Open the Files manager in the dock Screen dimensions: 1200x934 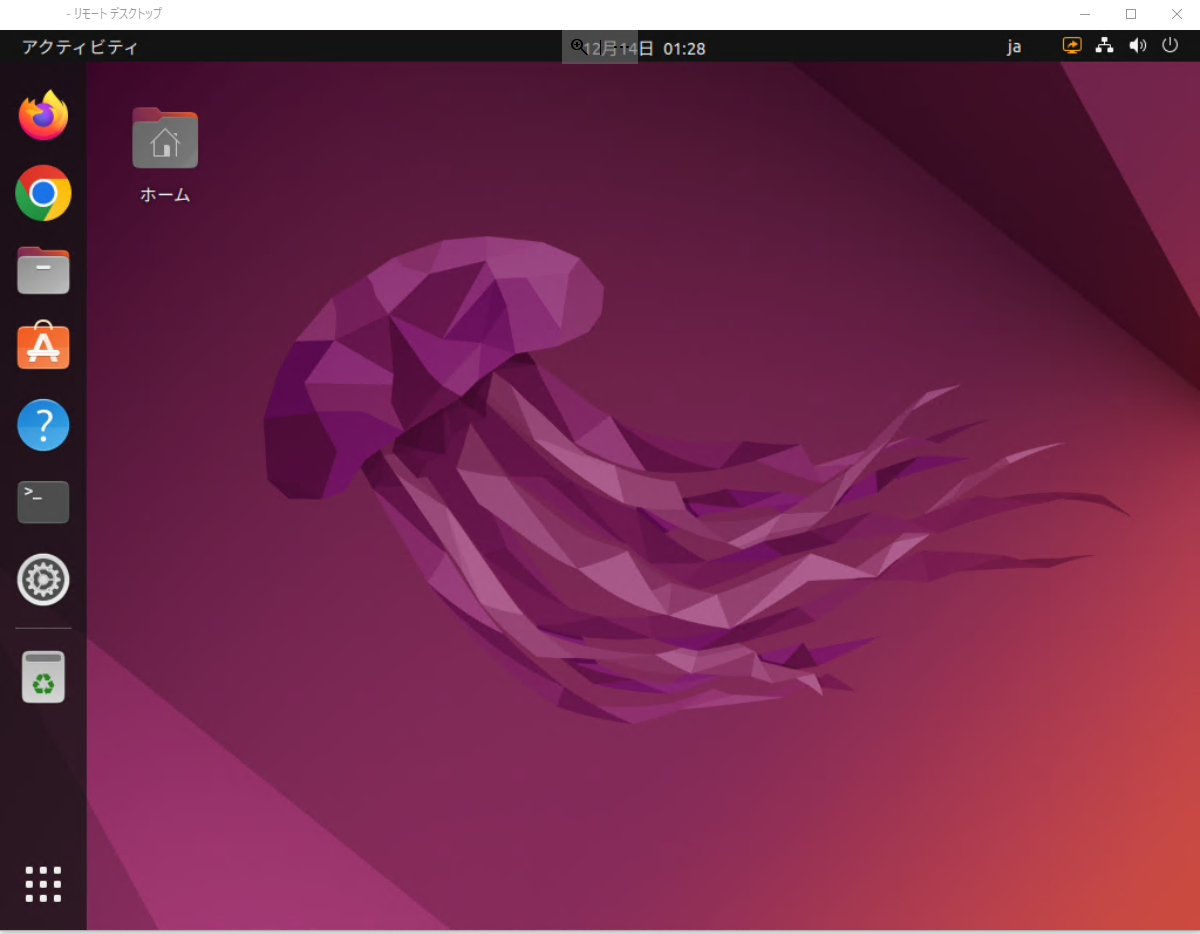point(43,270)
